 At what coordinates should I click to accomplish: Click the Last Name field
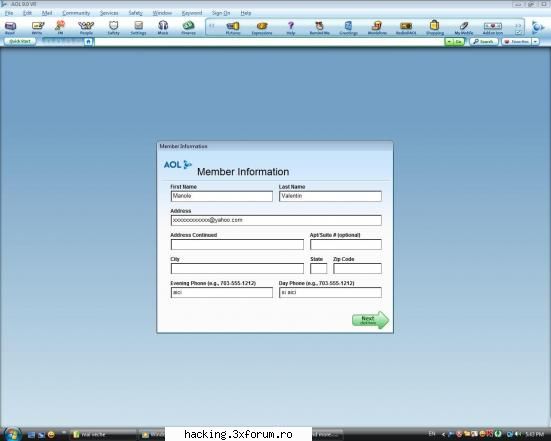tap(330, 196)
